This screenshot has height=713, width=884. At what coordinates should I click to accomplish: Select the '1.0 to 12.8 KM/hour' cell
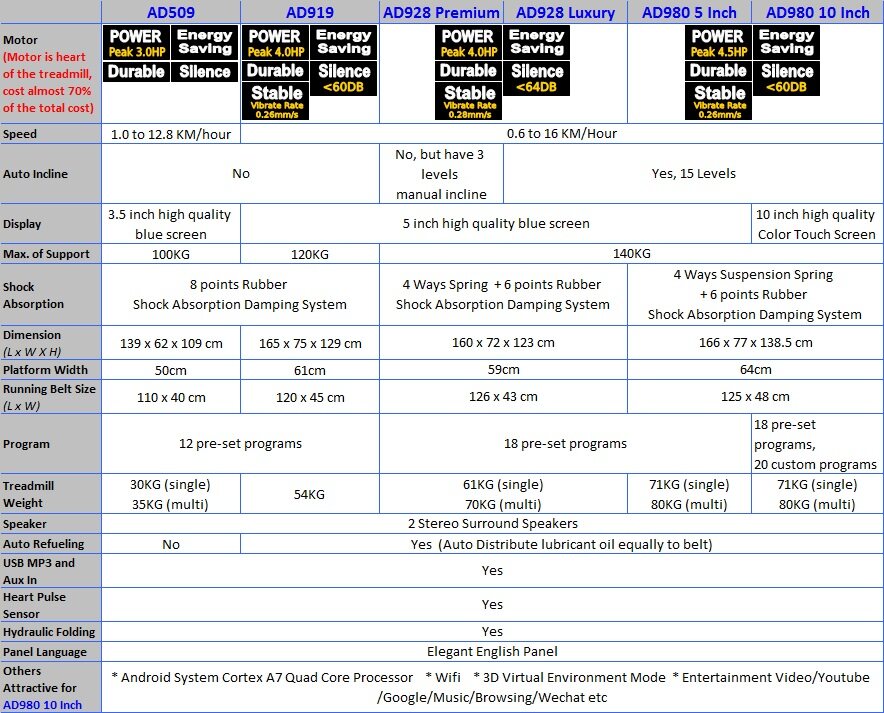pos(171,134)
